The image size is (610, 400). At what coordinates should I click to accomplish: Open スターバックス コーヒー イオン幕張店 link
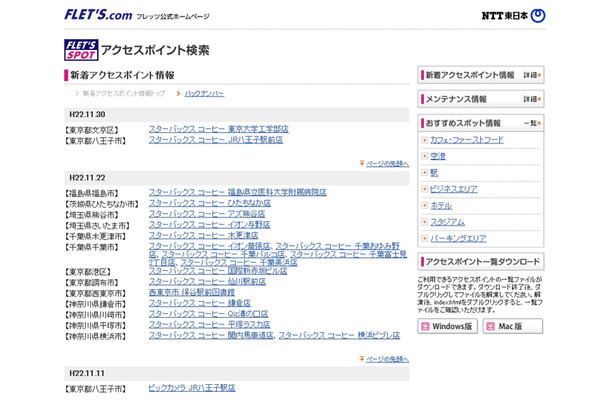209,246
